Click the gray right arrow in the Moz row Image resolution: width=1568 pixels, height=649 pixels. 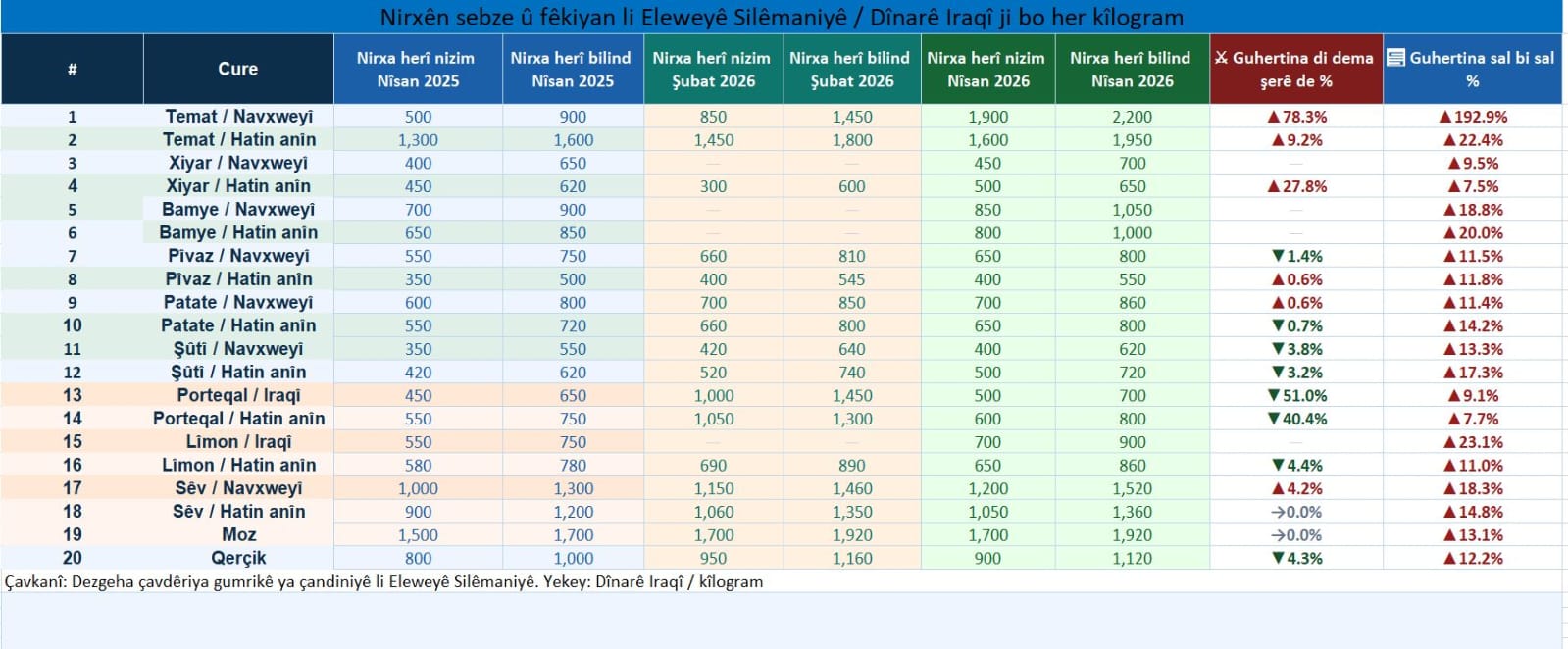click(x=1277, y=535)
